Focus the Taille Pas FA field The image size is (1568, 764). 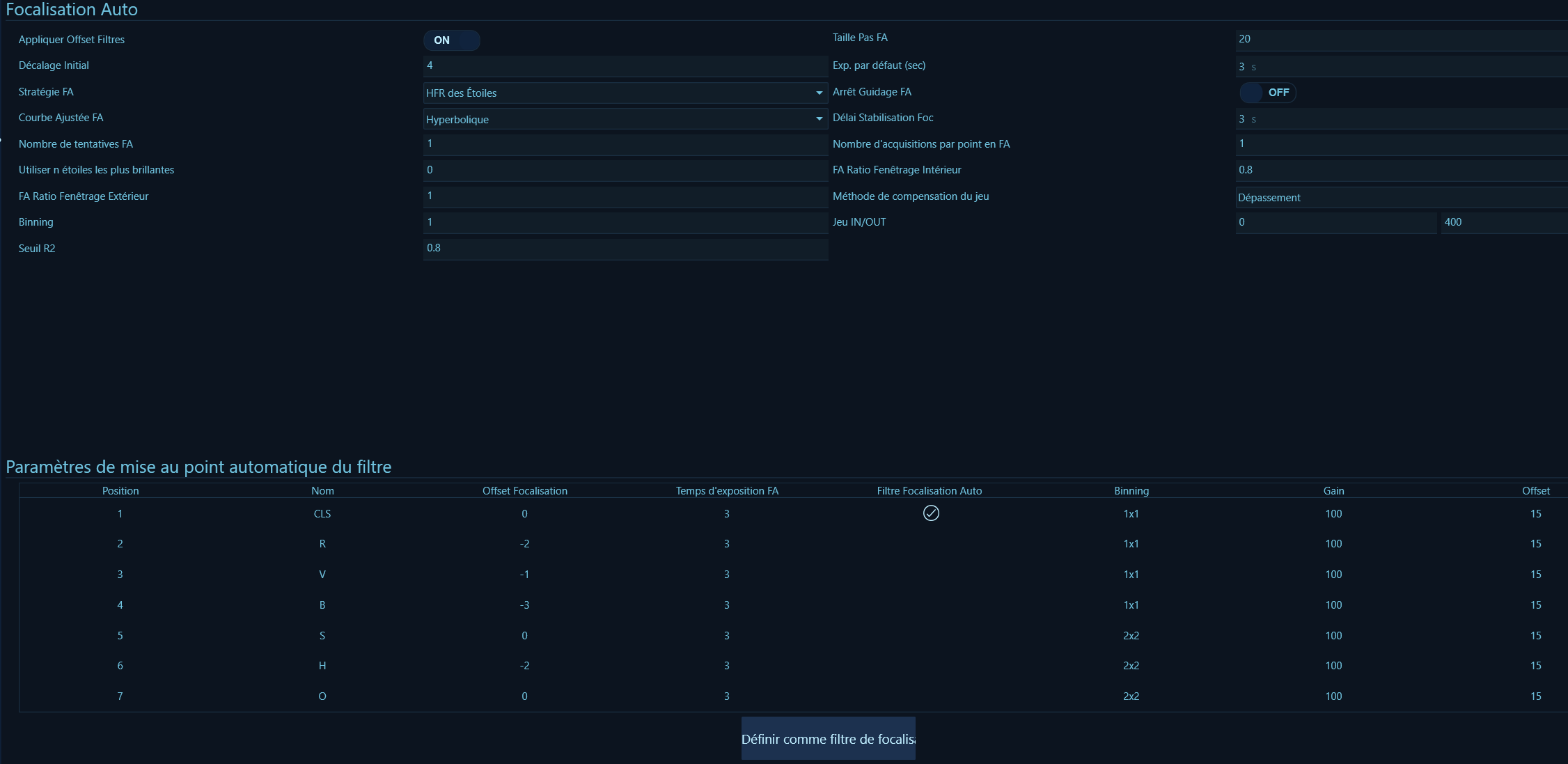click(x=1400, y=39)
